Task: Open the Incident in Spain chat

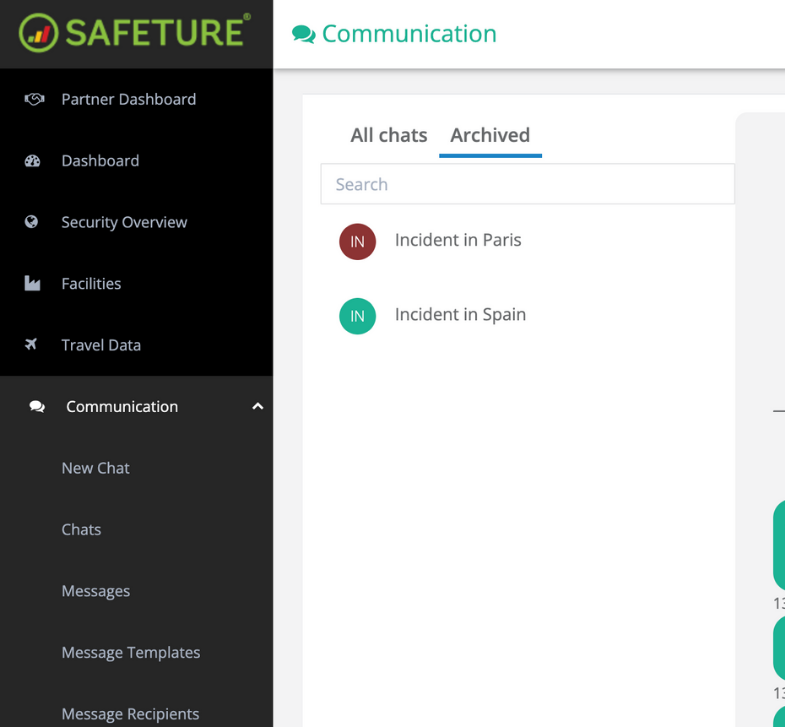Action: tap(460, 314)
